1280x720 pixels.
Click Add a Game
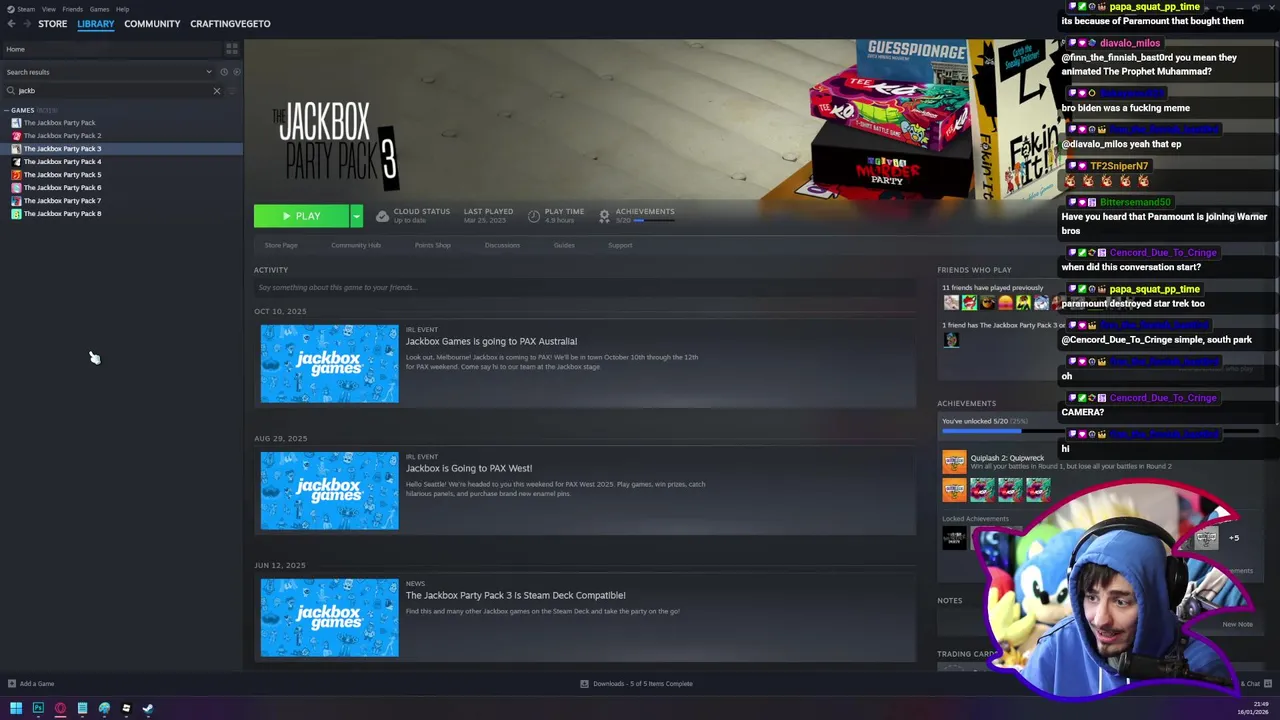pyautogui.click(x=31, y=684)
